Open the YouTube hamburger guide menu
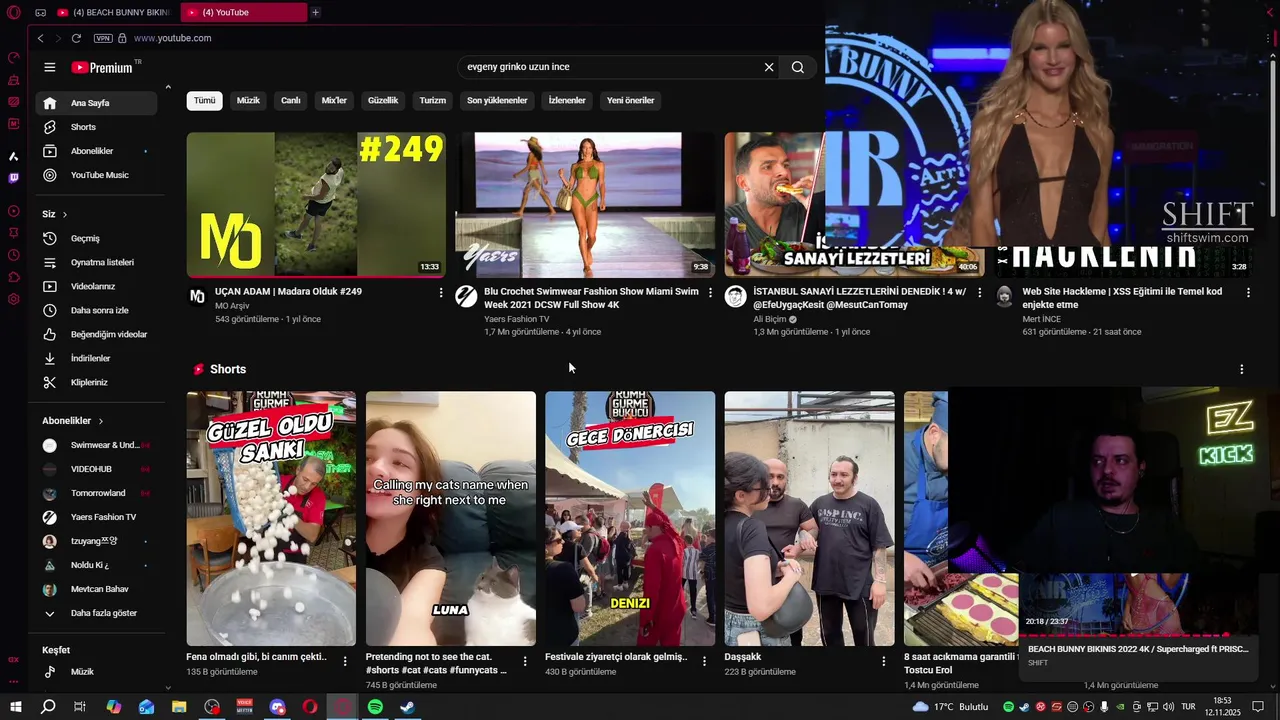The image size is (1280, 720). tap(50, 67)
